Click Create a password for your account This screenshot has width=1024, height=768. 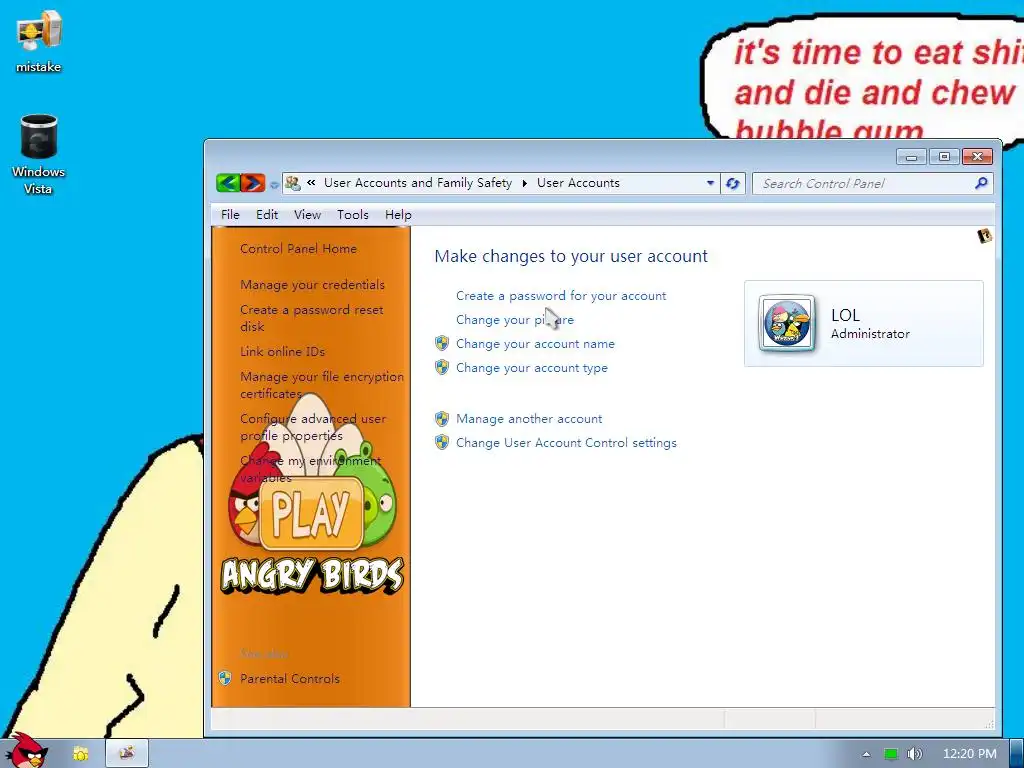coord(561,296)
